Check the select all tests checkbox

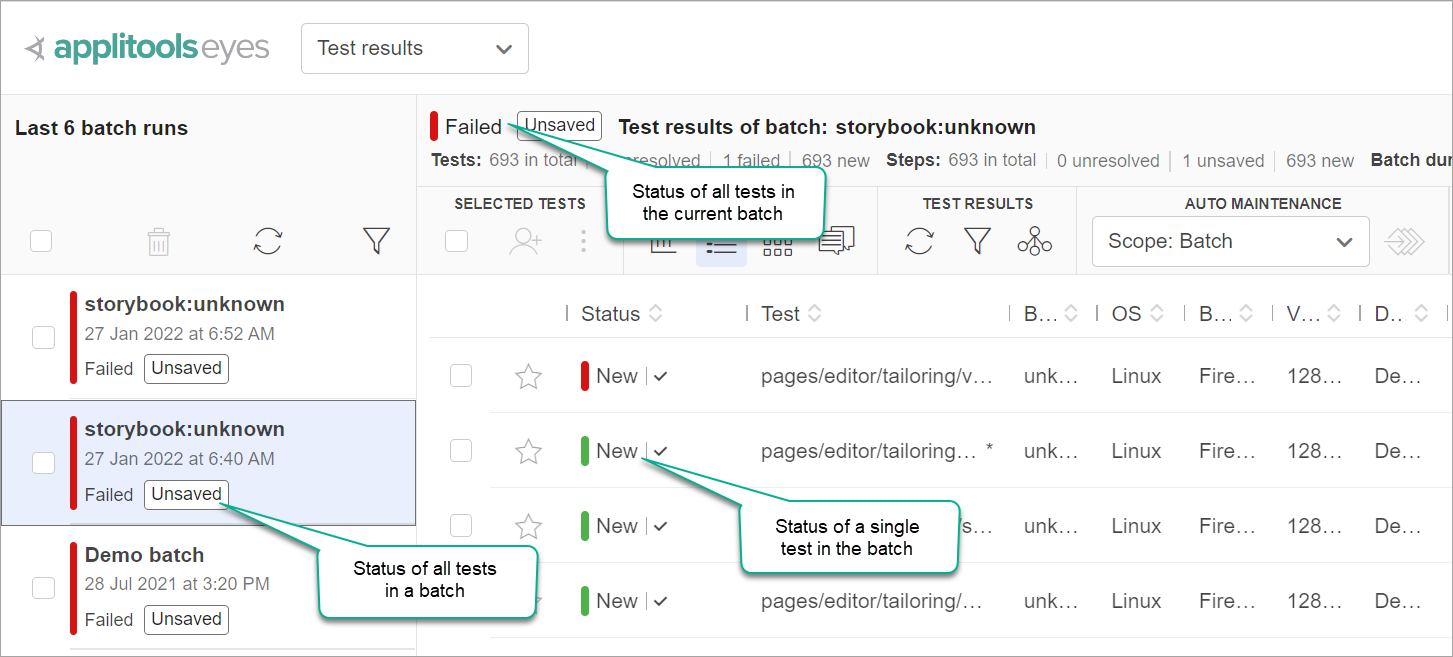click(x=456, y=240)
